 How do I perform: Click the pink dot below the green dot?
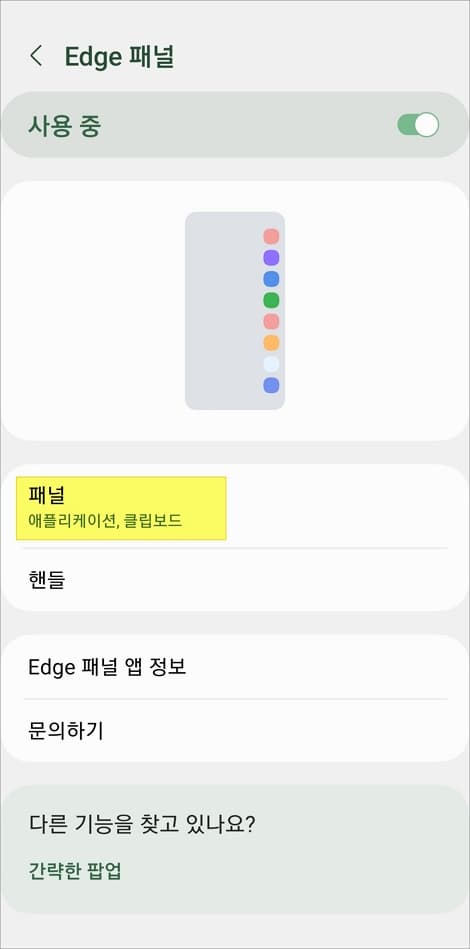271,321
